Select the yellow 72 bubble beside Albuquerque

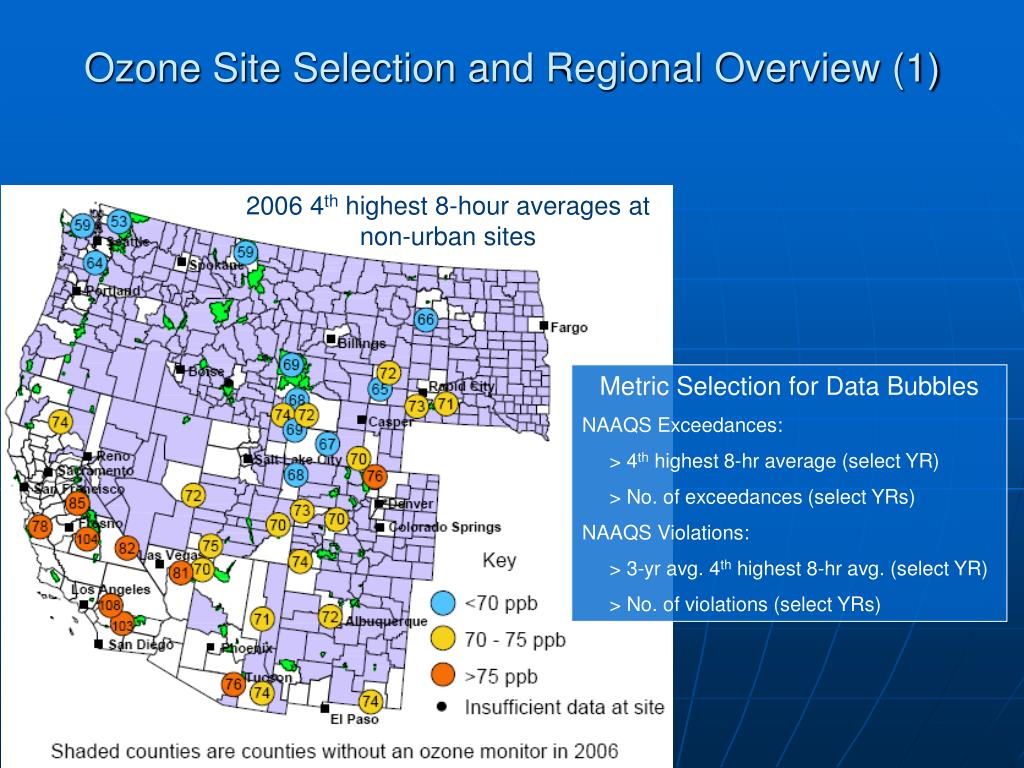coord(330,616)
